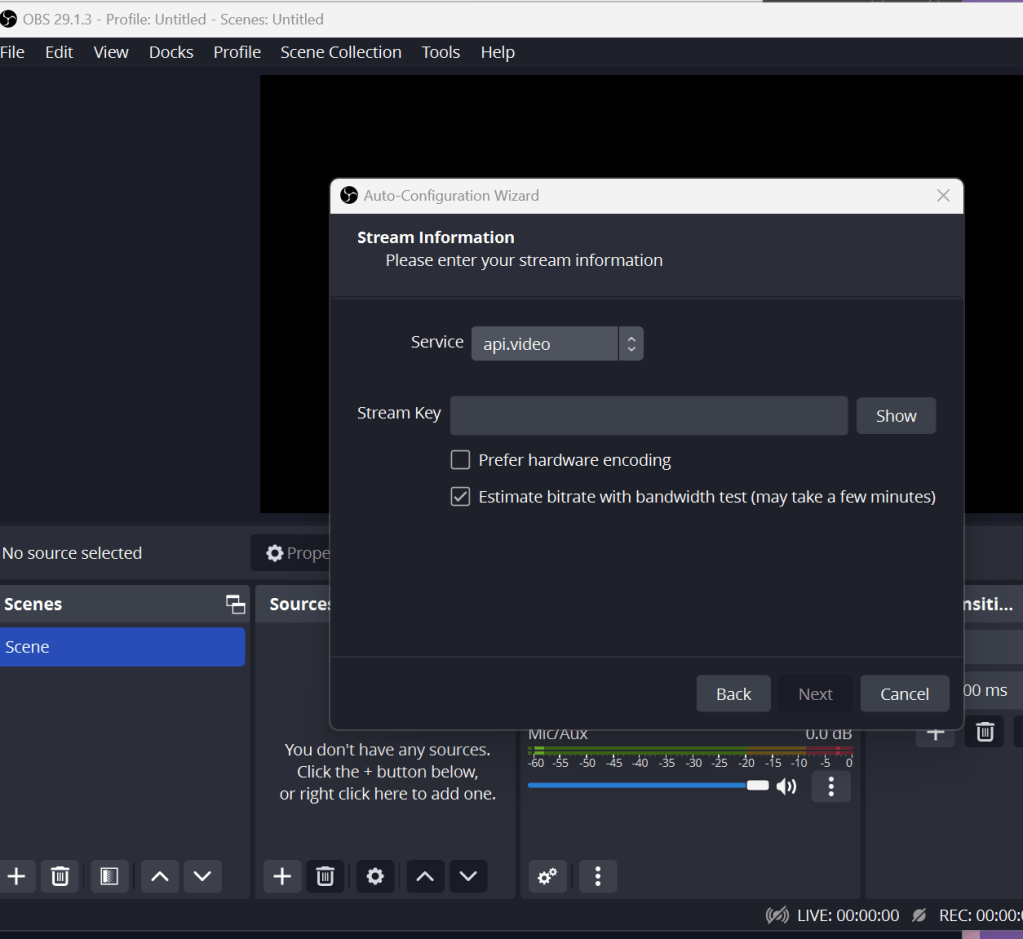Click the streaming status icon beside LIVE
The width and height of the screenshot is (1023, 939).
(777, 916)
